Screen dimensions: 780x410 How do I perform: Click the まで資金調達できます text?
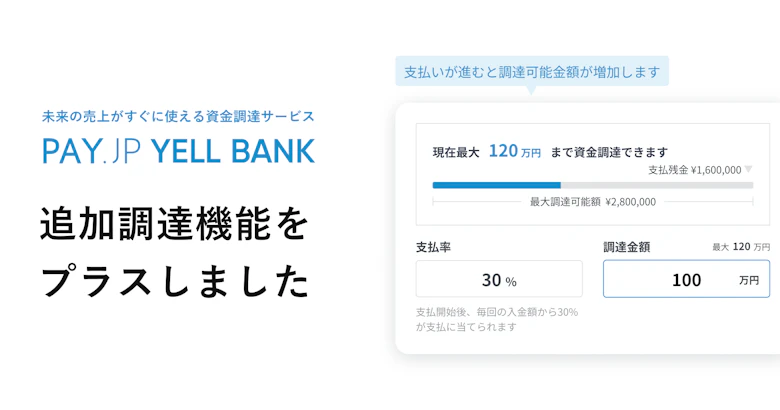[609, 152]
